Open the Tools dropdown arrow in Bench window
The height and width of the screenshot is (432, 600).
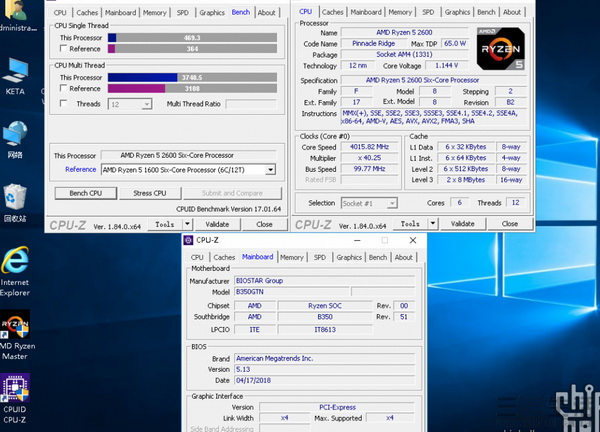pos(186,225)
